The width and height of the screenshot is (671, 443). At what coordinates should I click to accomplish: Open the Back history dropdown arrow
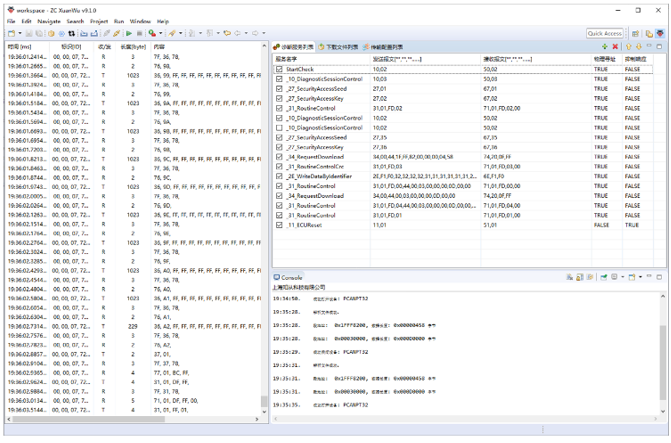click(x=246, y=33)
